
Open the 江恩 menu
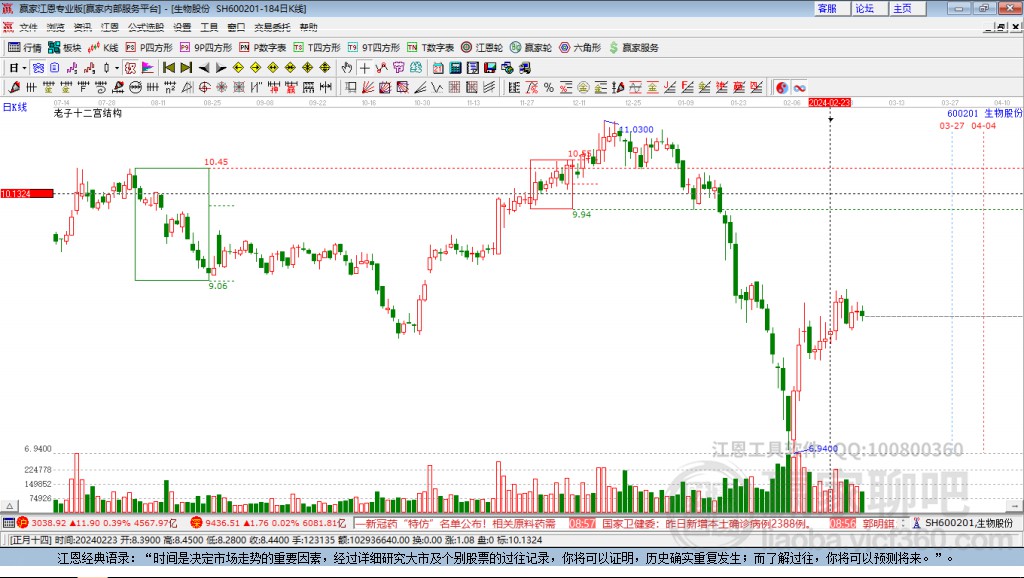coord(109,27)
